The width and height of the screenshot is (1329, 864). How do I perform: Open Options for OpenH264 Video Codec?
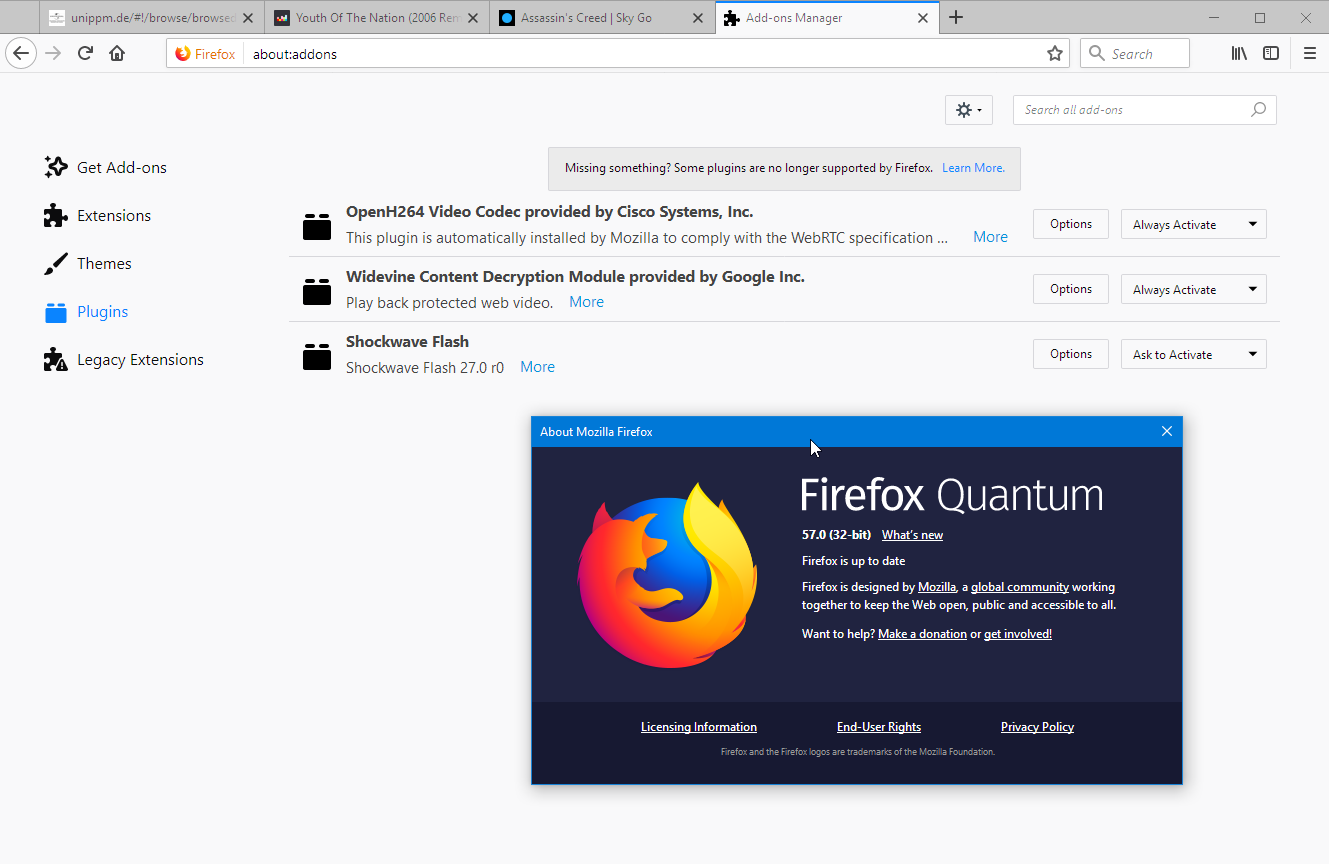pos(1071,224)
